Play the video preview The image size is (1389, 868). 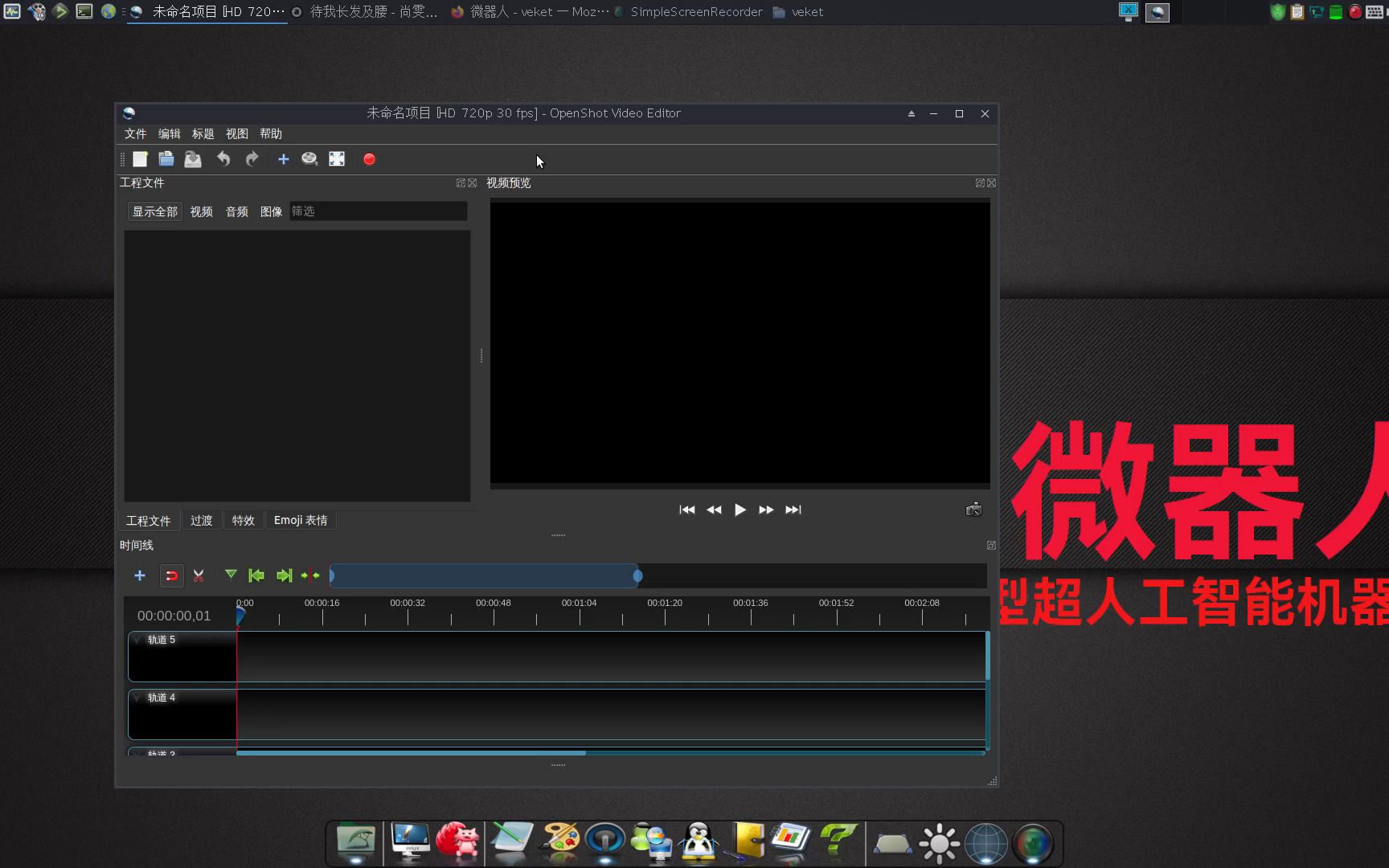[740, 510]
